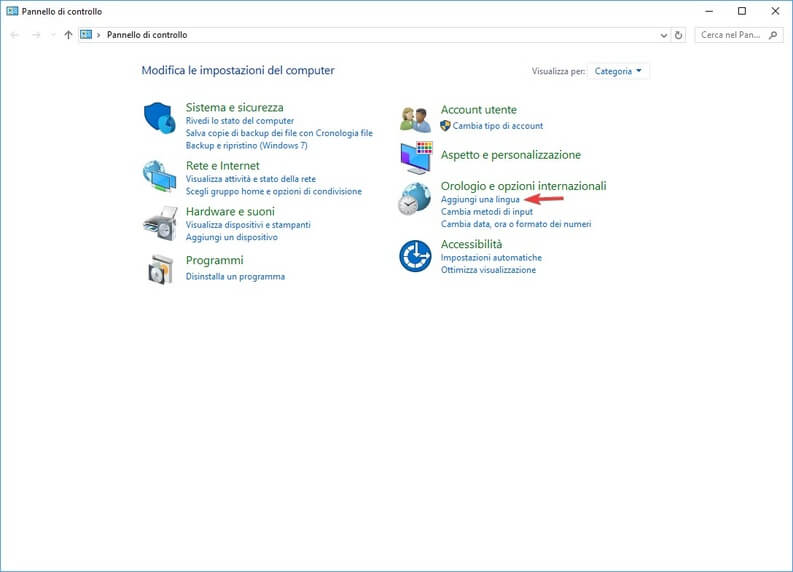Maximize the Pannello di controllo window
The width and height of the screenshot is (793, 572).
click(x=742, y=11)
